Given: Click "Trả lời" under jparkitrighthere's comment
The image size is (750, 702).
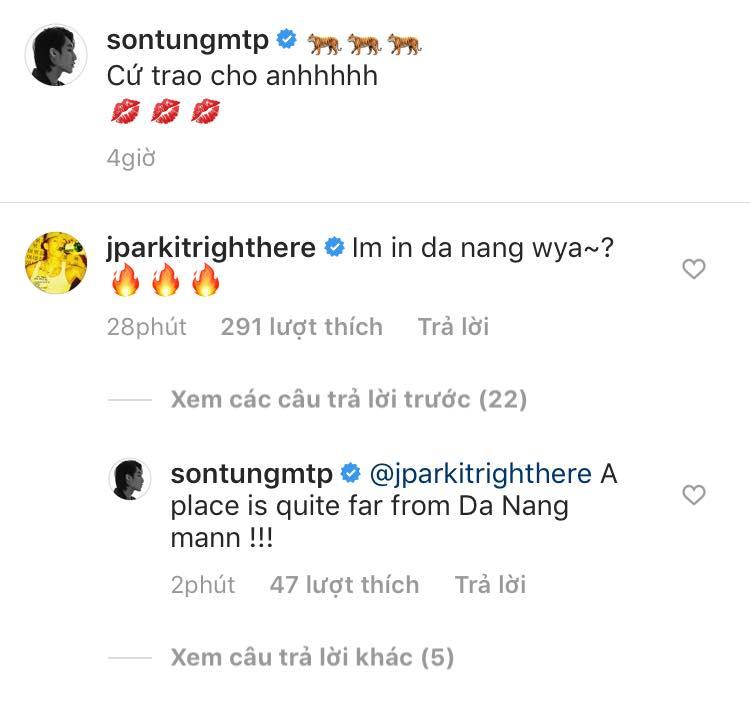Looking at the screenshot, I should click(x=453, y=327).
